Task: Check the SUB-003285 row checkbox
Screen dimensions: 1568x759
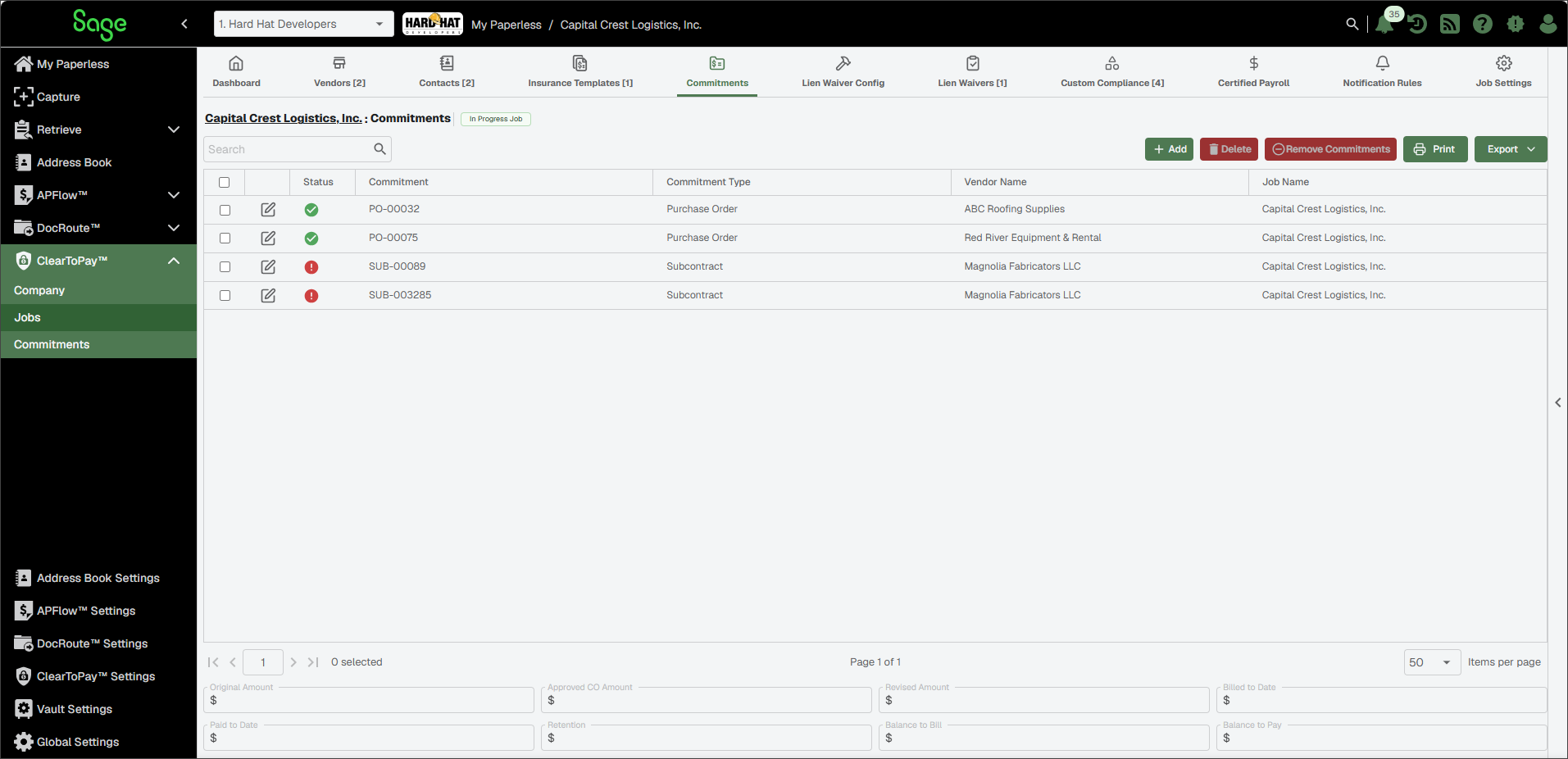Action: point(225,296)
